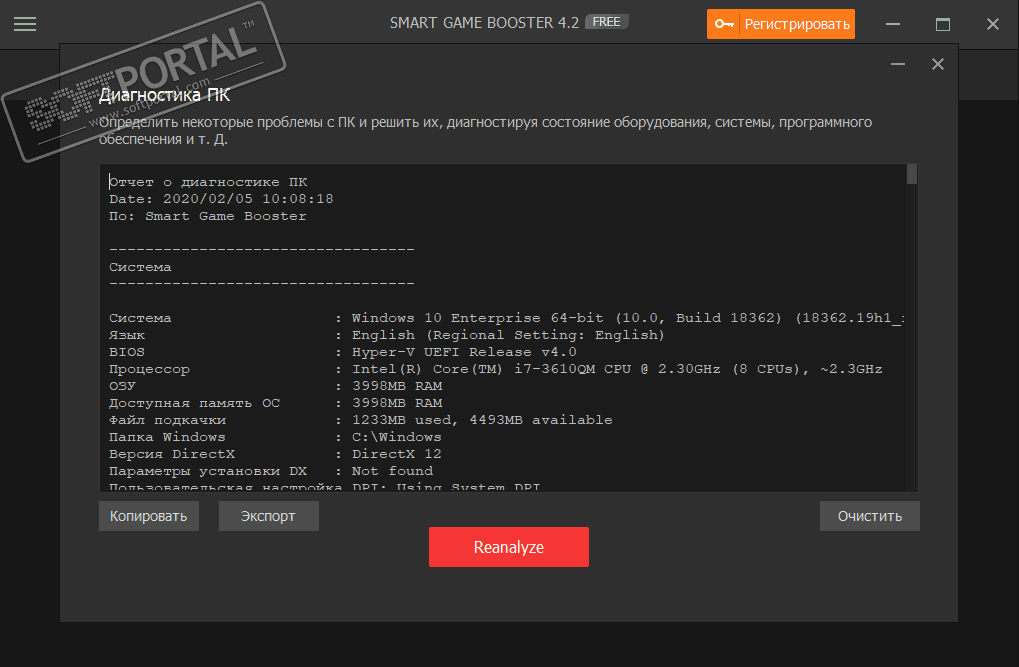Click the FREE badge next to title
Viewport: 1019px width, 667px height.
(606, 22)
